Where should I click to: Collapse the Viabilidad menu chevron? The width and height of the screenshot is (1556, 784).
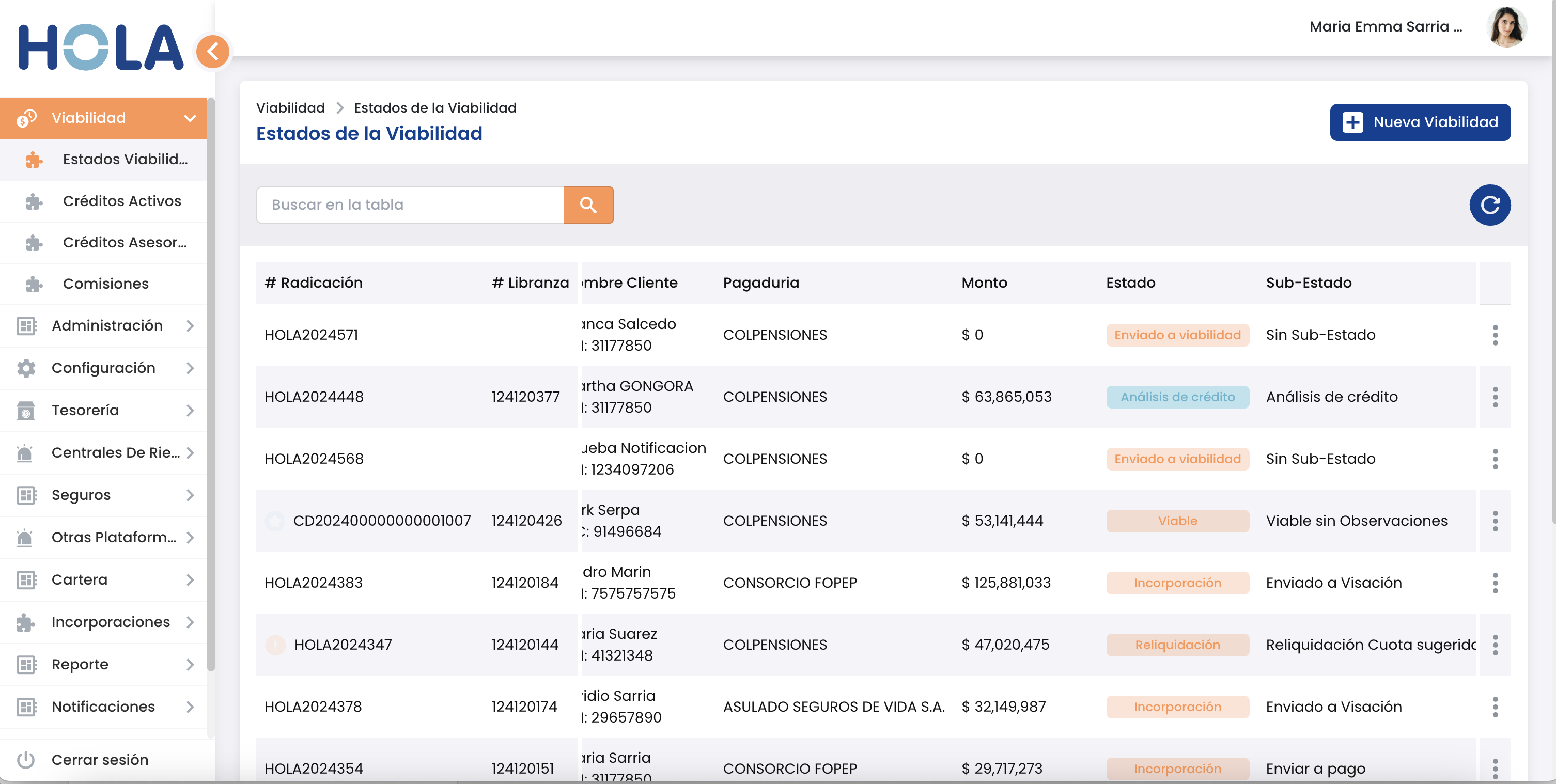[x=190, y=118]
